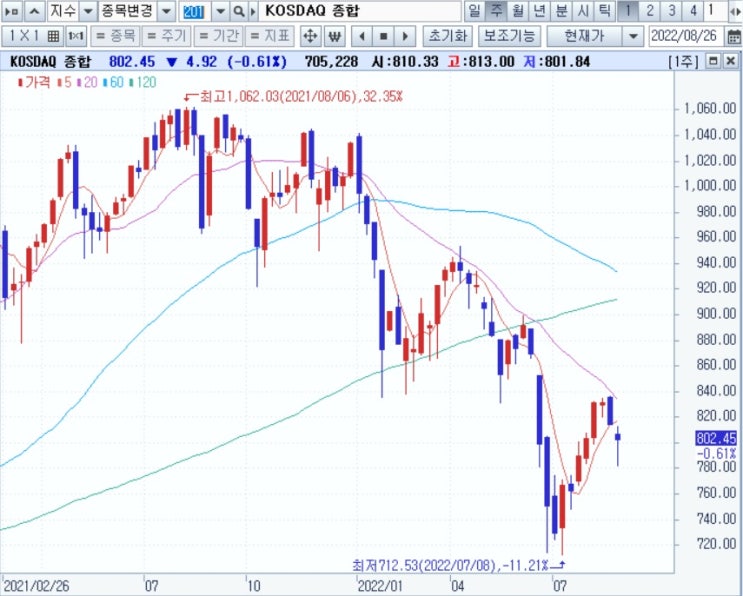This screenshot has height=596, width=743.
Task: Click the 저:801.84 low value in header
Action: pyautogui.click(x=556, y=62)
